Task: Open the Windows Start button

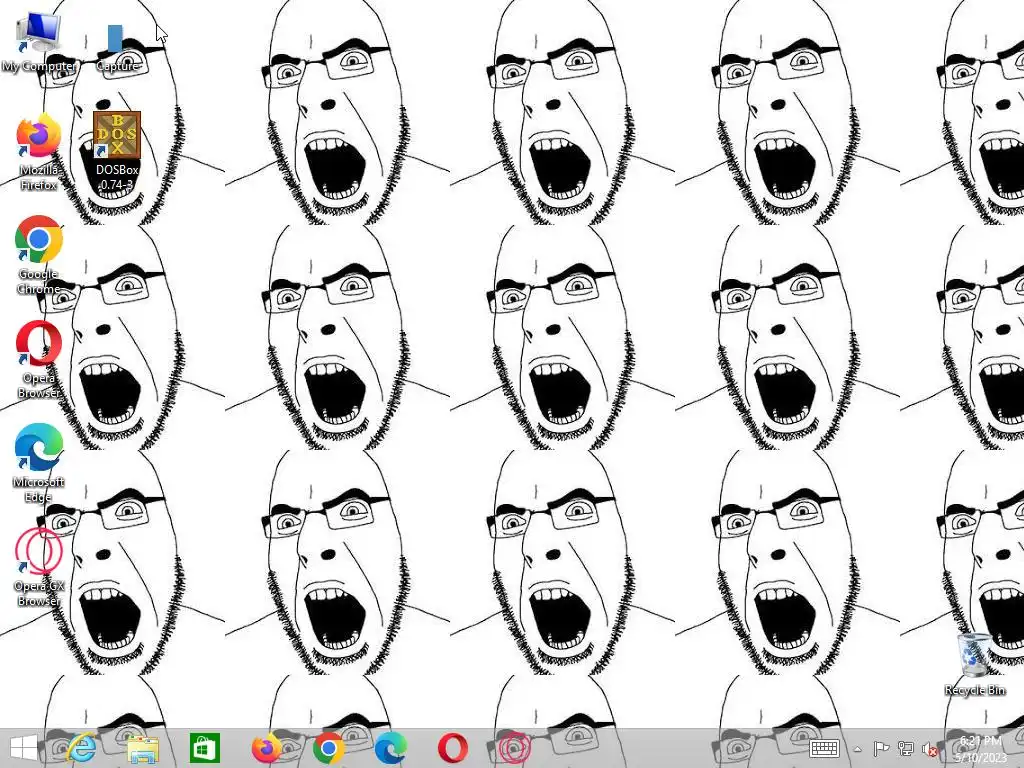Action: (x=24, y=748)
